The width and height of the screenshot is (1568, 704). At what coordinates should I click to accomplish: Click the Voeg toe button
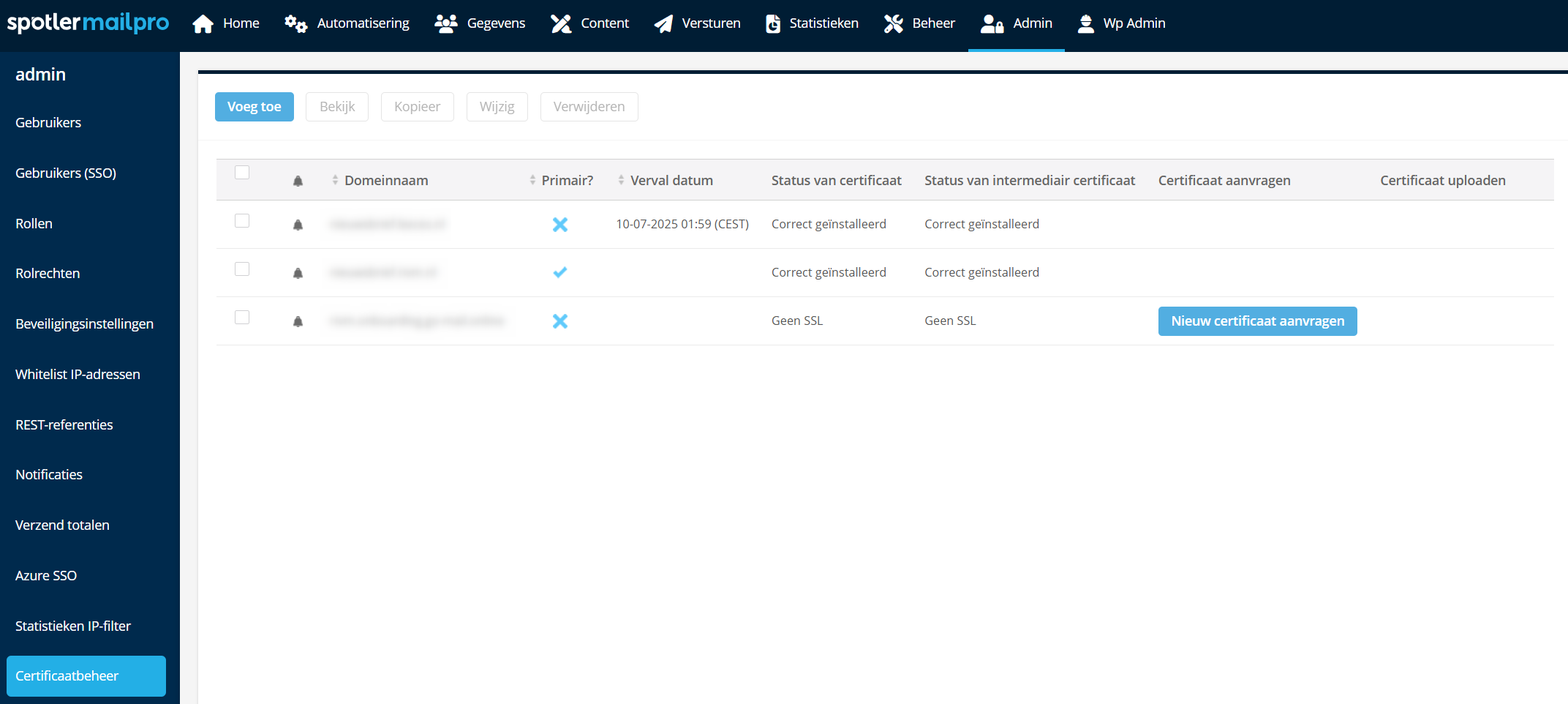(254, 107)
